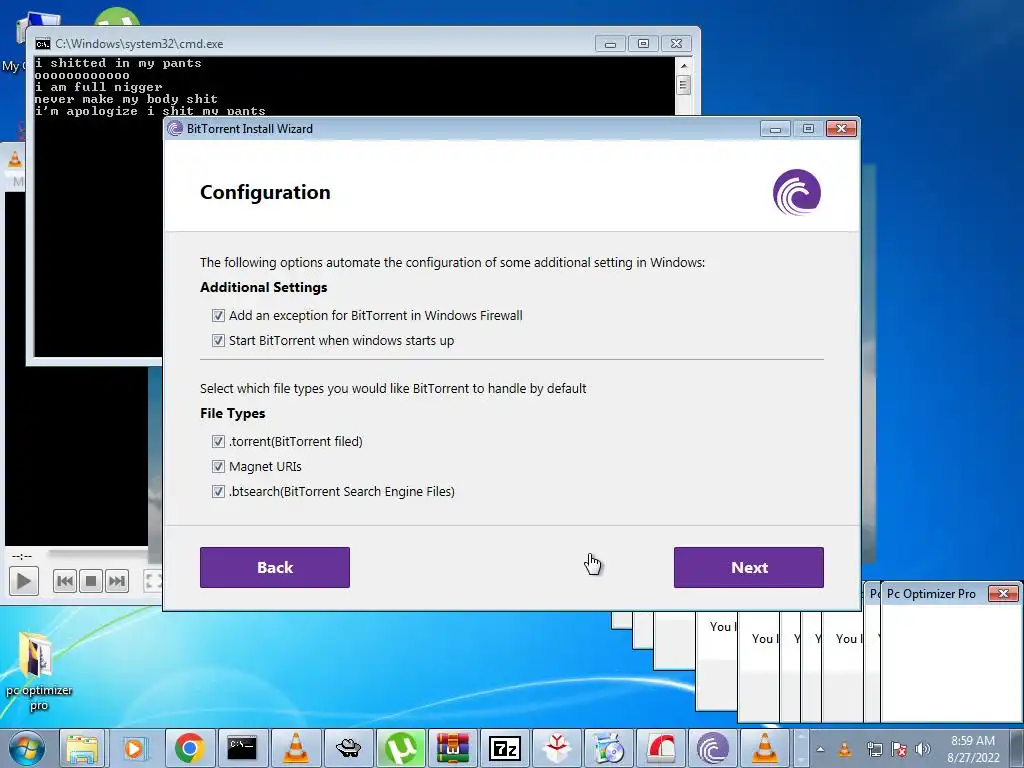The image size is (1024, 768).
Task: Click the flying saucer taskbar icon
Action: tap(348, 748)
